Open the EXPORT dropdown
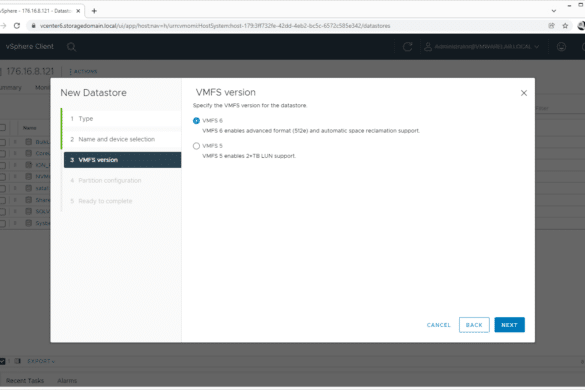 [x=41, y=361]
